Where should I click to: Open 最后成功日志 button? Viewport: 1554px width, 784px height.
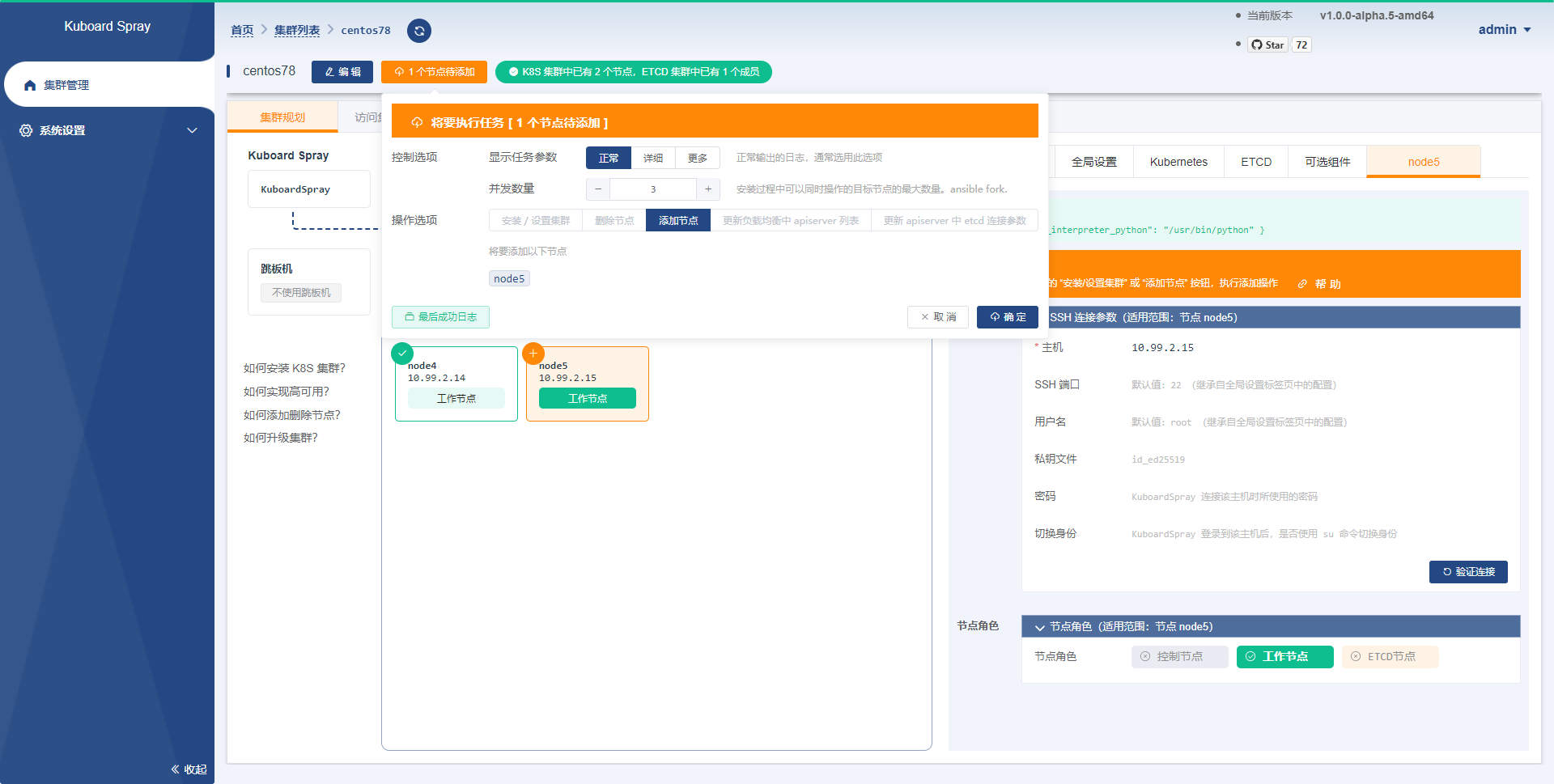tap(440, 317)
